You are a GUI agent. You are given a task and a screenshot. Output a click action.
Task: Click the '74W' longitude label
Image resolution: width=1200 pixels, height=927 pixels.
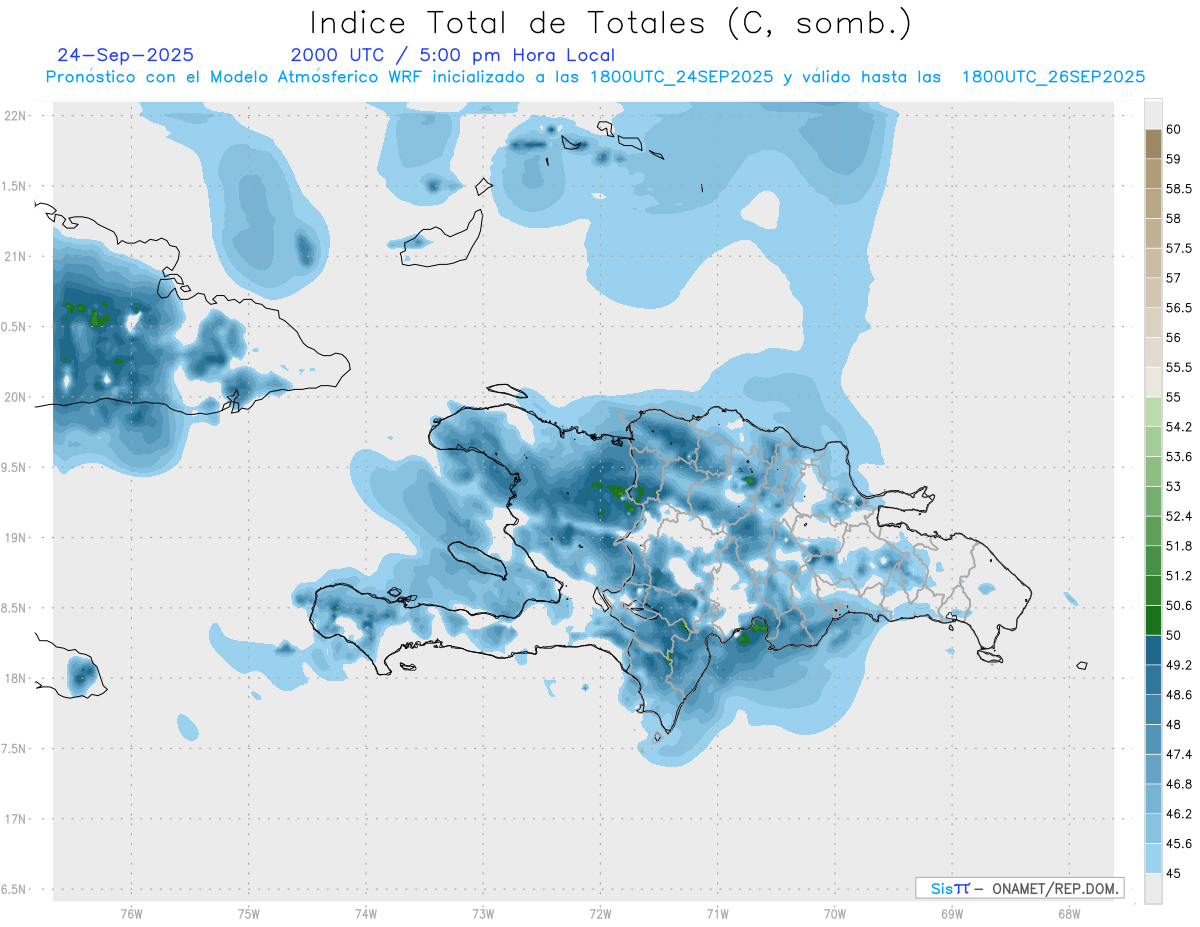[x=366, y=913]
